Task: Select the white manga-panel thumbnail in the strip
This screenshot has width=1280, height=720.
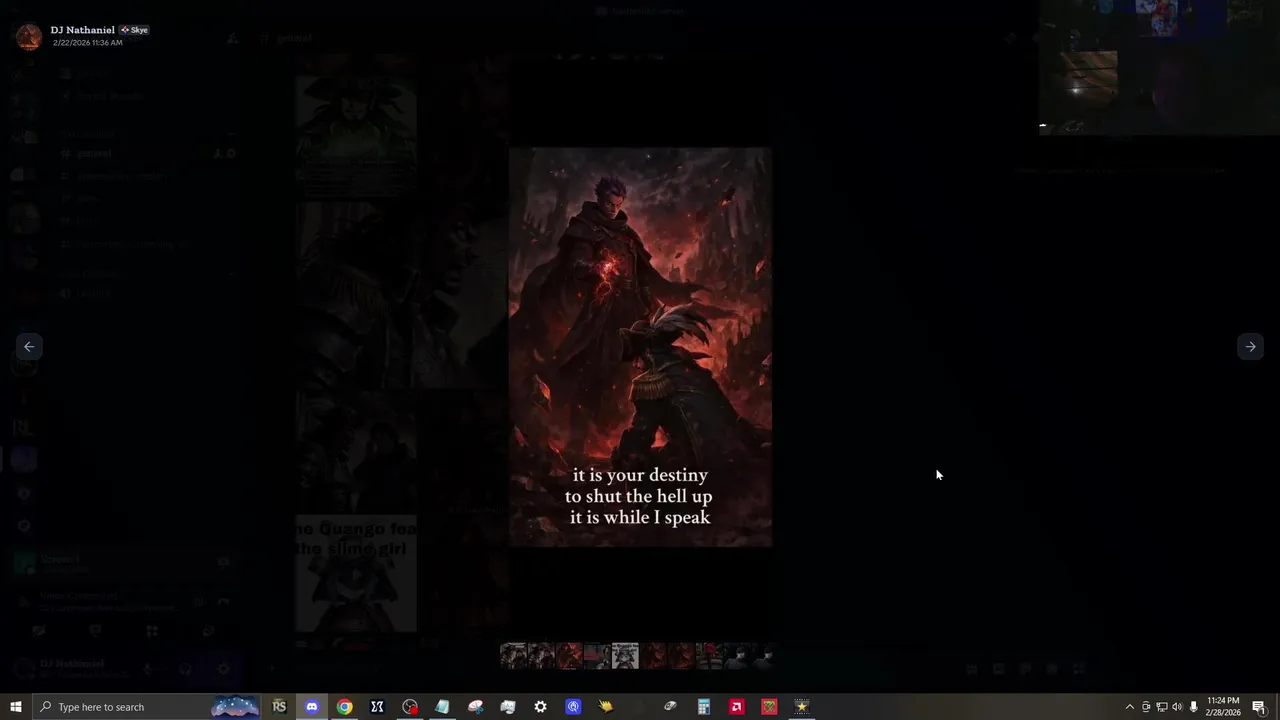Action: 625,656
